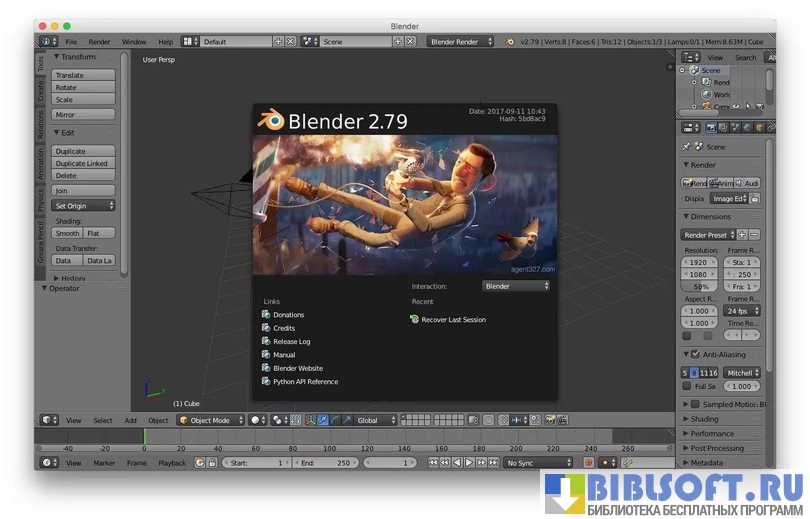Screen dimensions: 810x519
Task: Click the screen layout icon next to Default
Action: pyautogui.click(x=188, y=42)
